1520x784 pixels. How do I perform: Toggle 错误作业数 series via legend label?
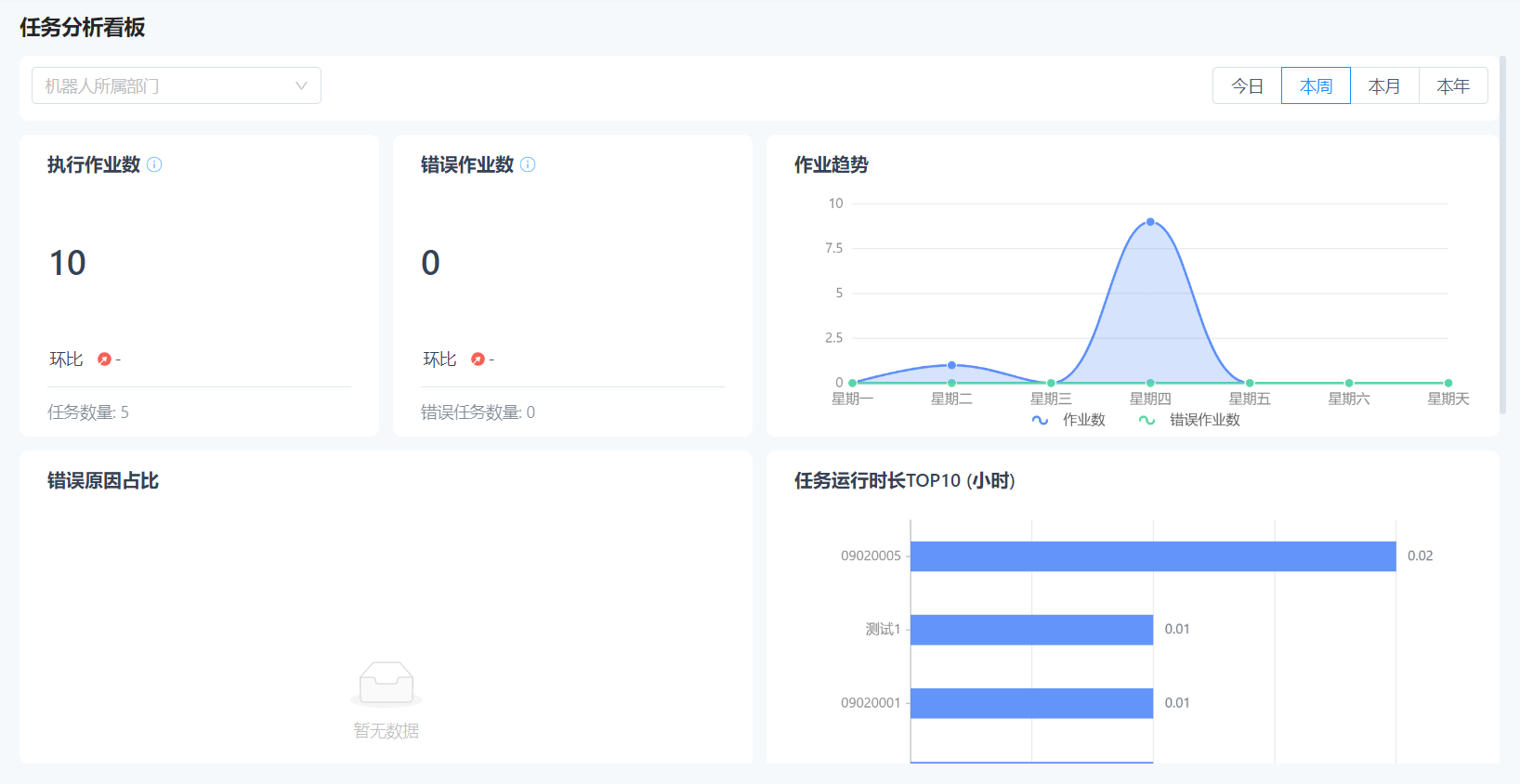coord(1204,420)
